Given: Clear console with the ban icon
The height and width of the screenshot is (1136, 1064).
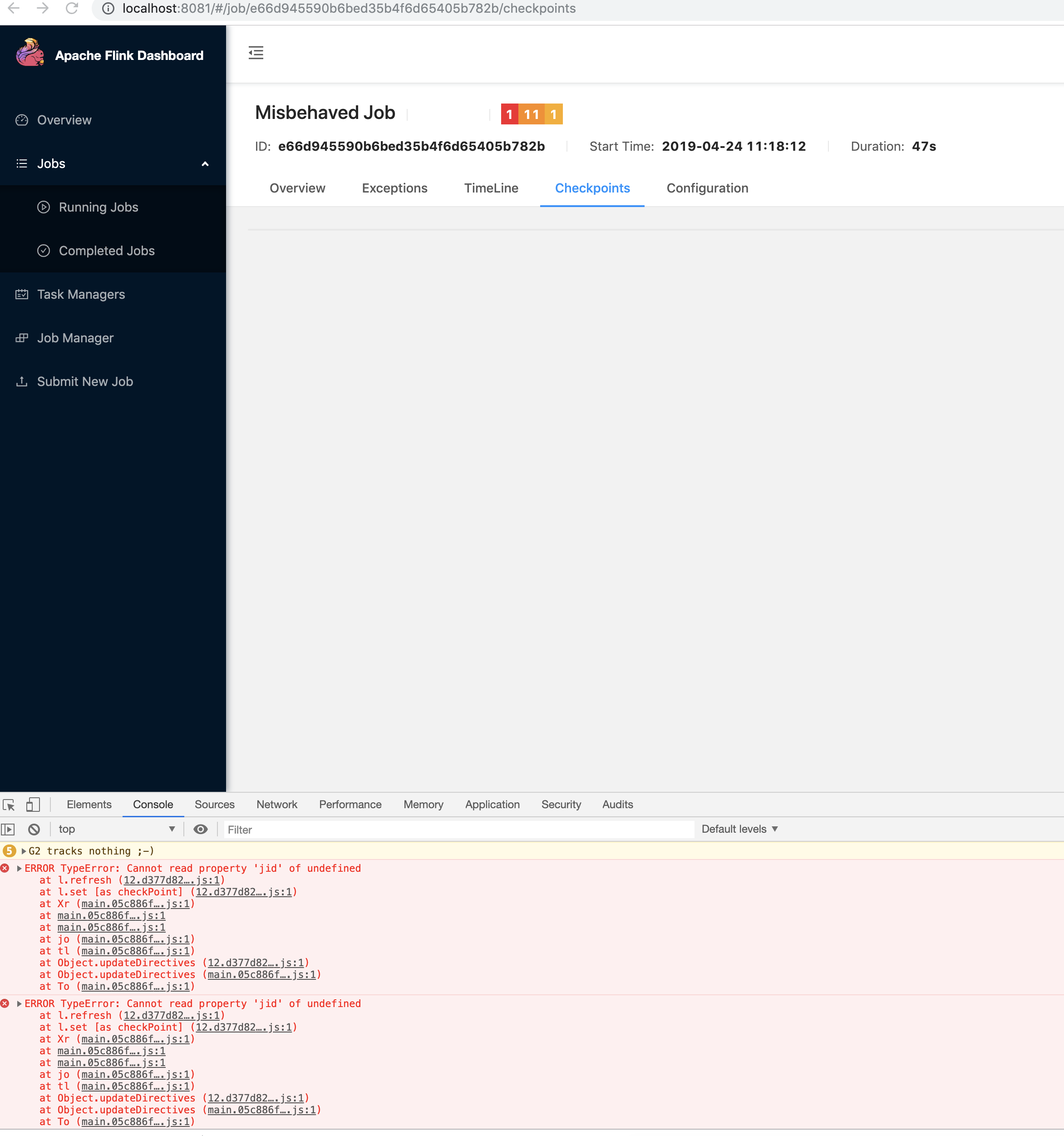Looking at the screenshot, I should click(x=34, y=829).
